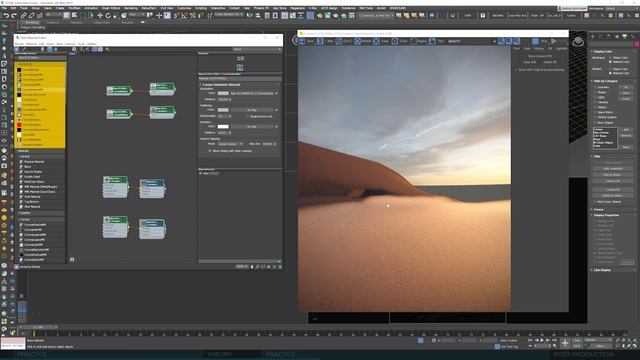Open the Modifiers menu

[x=74, y=8]
